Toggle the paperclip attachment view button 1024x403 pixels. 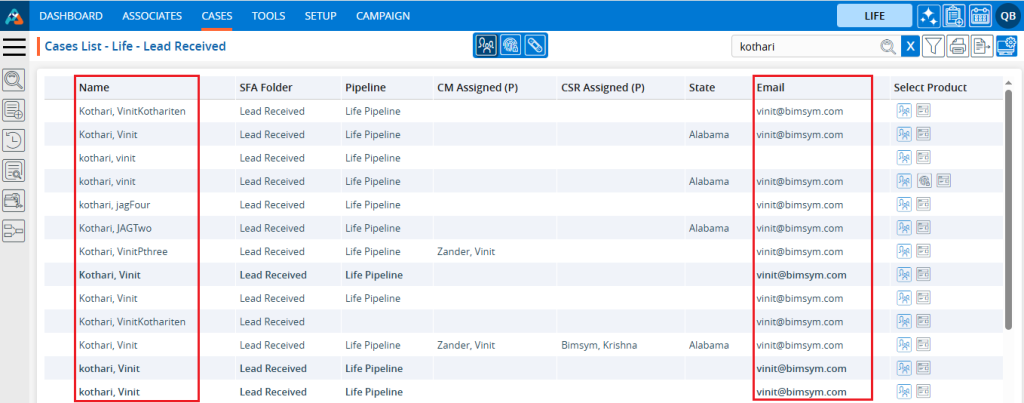point(536,46)
